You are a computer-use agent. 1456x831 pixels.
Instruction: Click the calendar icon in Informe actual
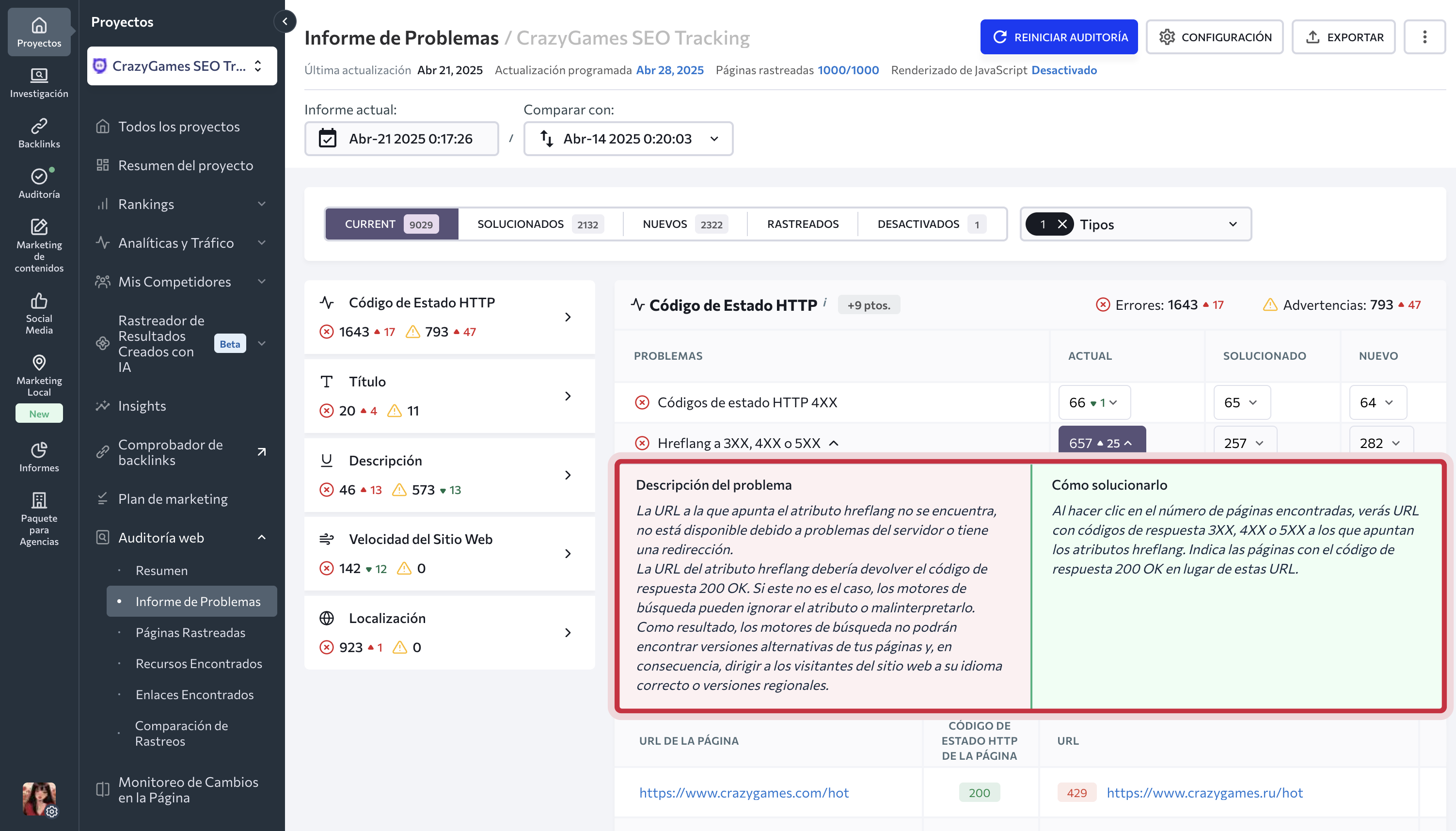pyautogui.click(x=328, y=139)
